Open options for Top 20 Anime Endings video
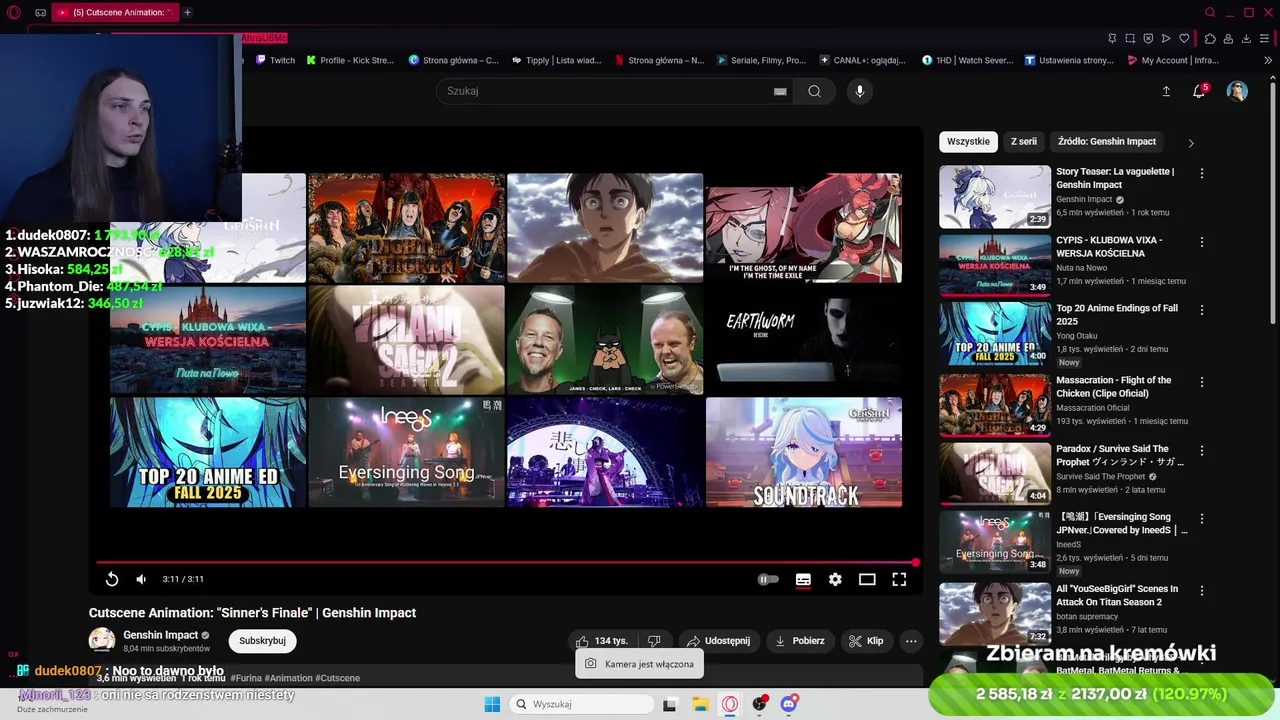The image size is (1280, 720). click(1202, 310)
